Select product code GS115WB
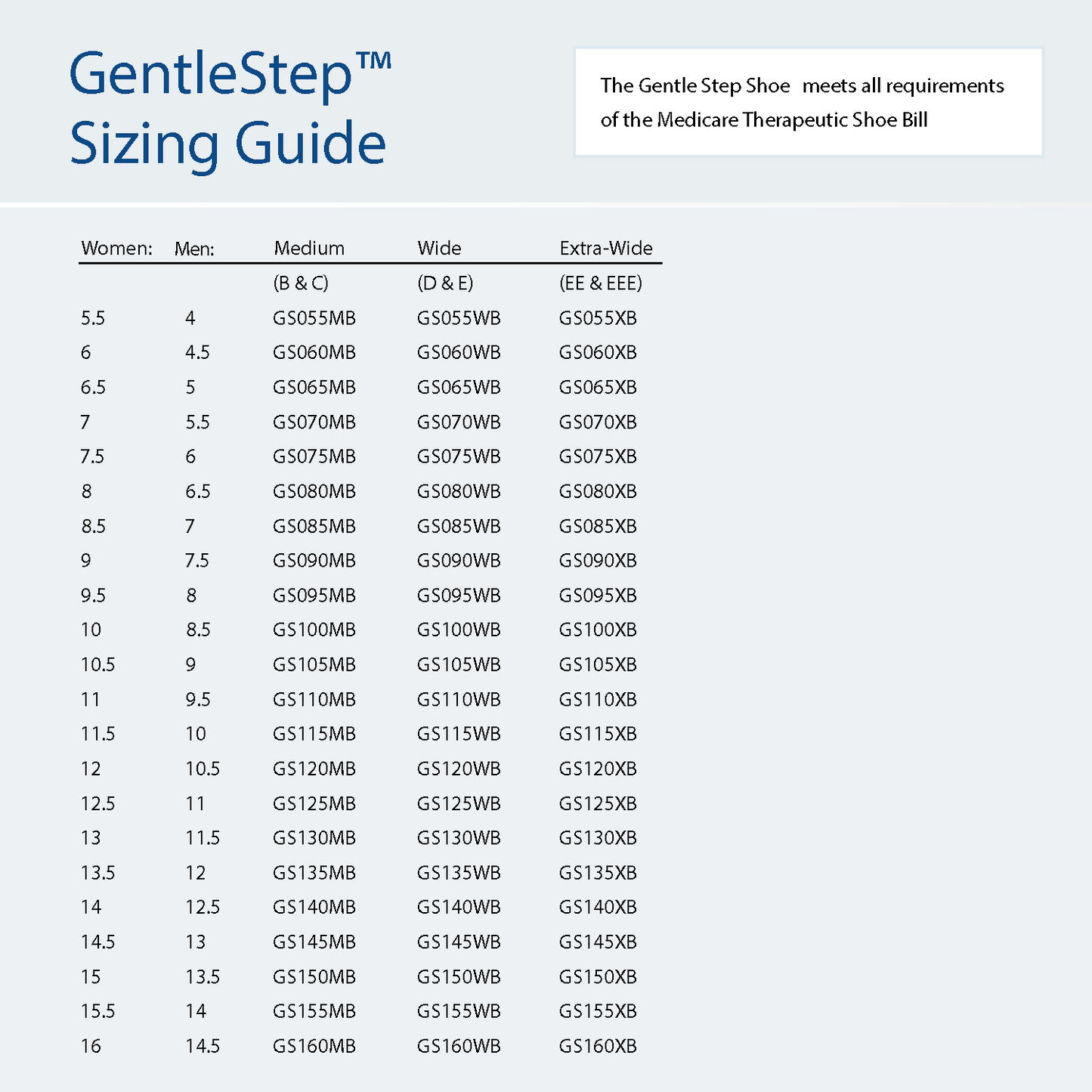This screenshot has width=1092, height=1092. pyautogui.click(x=459, y=734)
